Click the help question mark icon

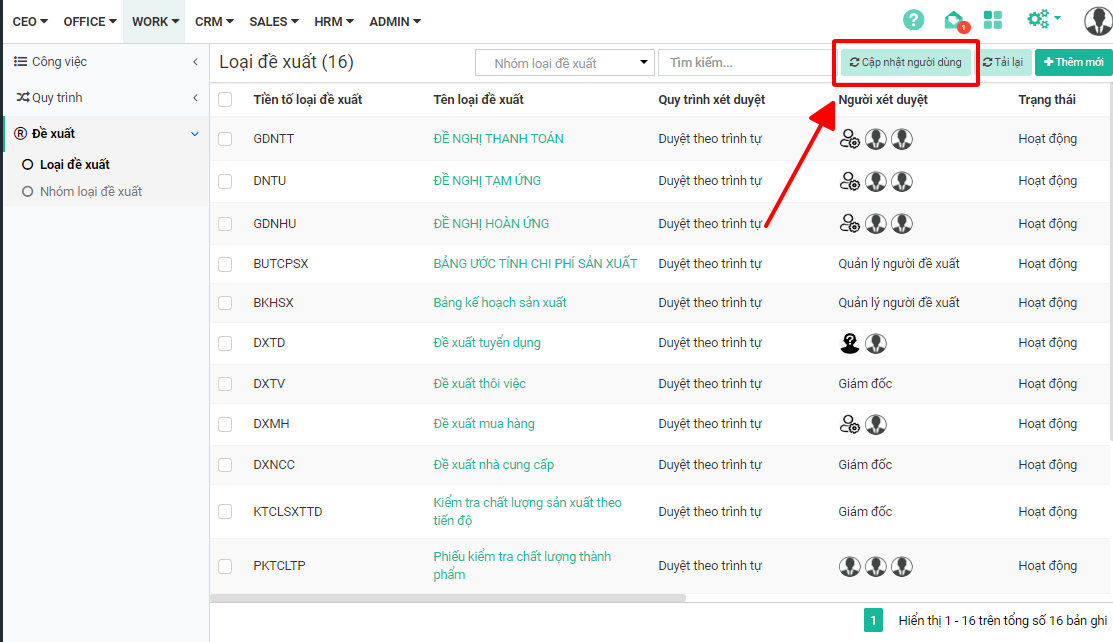click(x=913, y=20)
